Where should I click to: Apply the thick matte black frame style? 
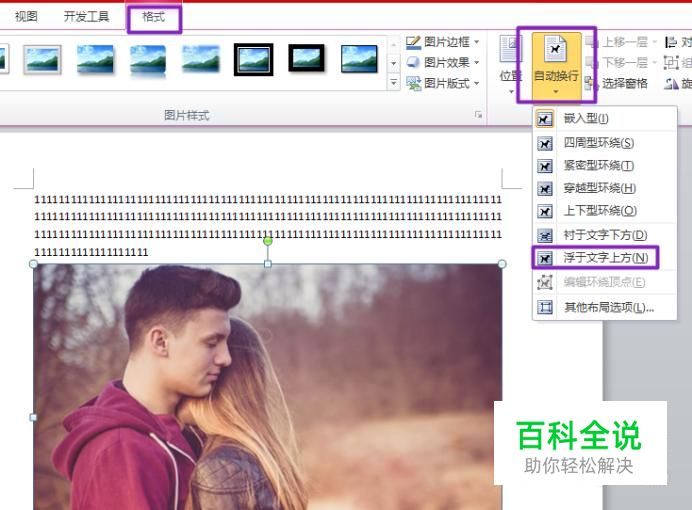[x=306, y=58]
